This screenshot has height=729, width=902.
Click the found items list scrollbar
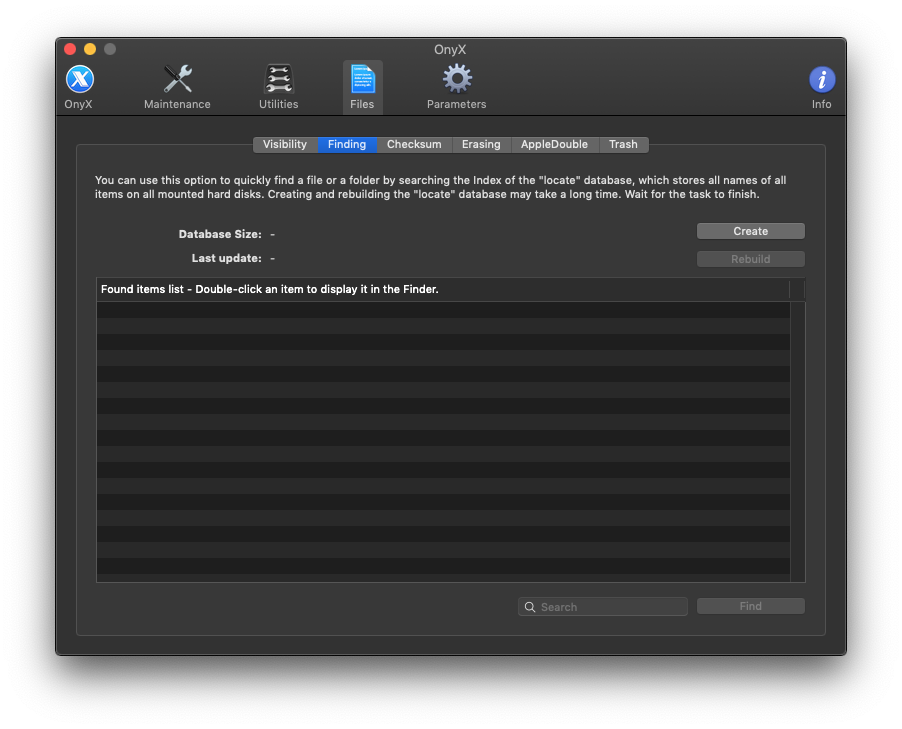797,440
